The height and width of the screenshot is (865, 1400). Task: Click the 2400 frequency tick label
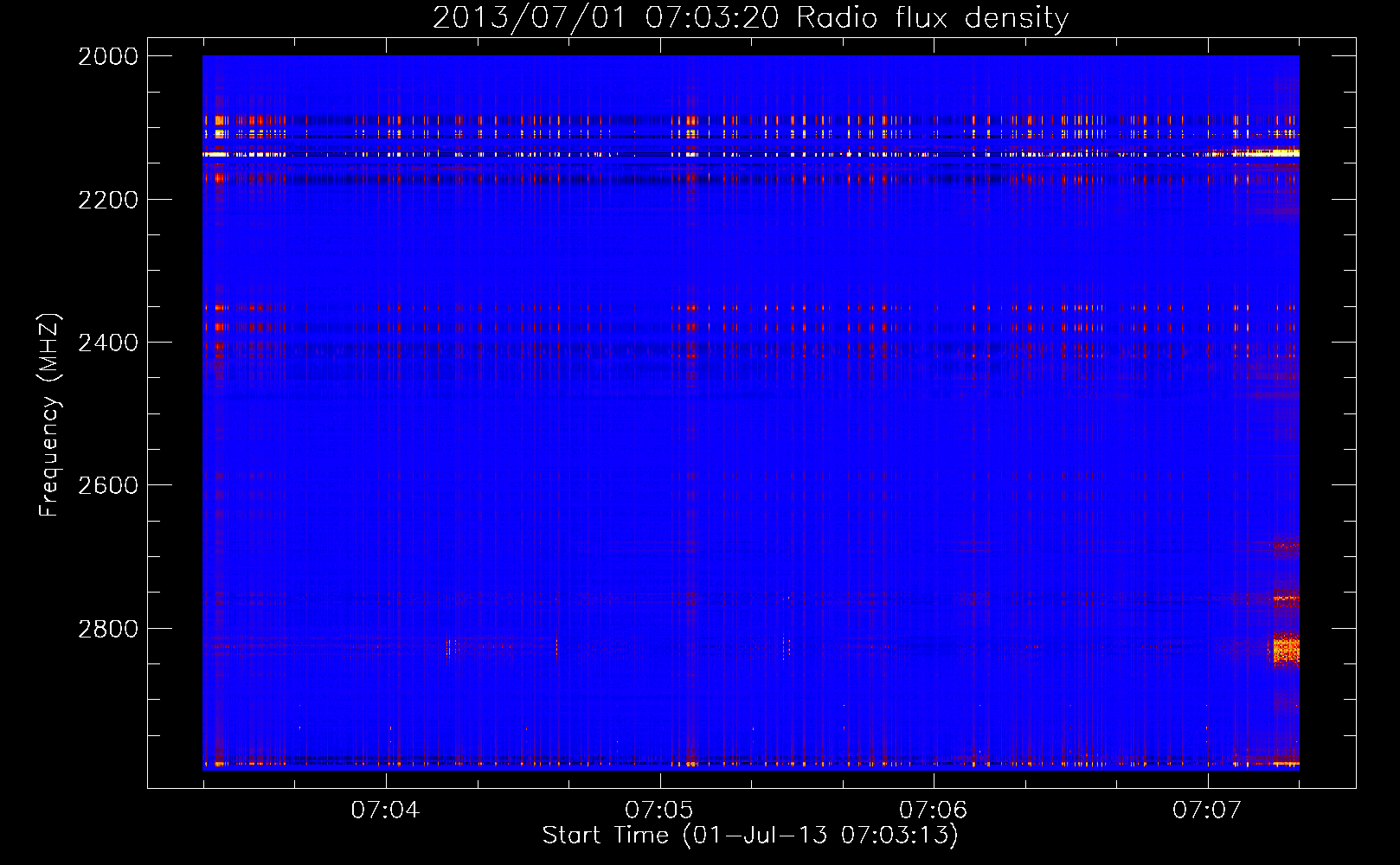tap(108, 343)
